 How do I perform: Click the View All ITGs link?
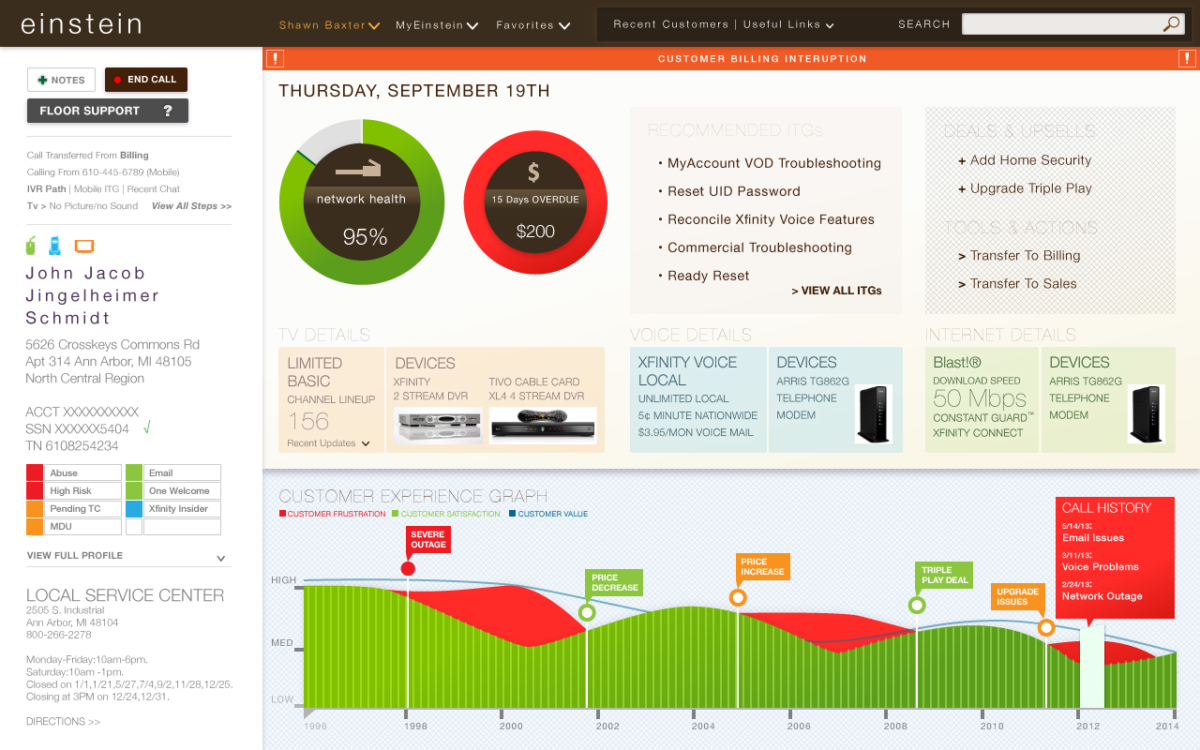click(x=836, y=291)
